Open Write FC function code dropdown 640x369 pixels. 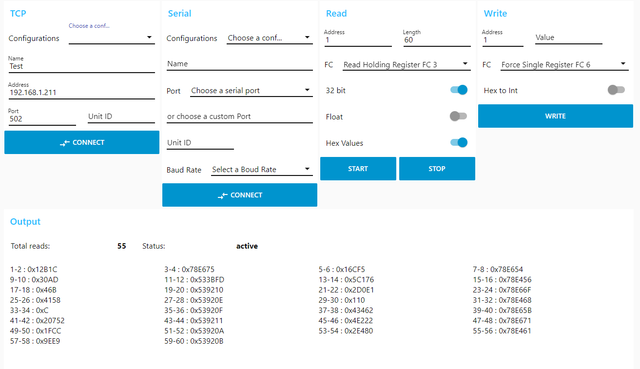pos(564,64)
